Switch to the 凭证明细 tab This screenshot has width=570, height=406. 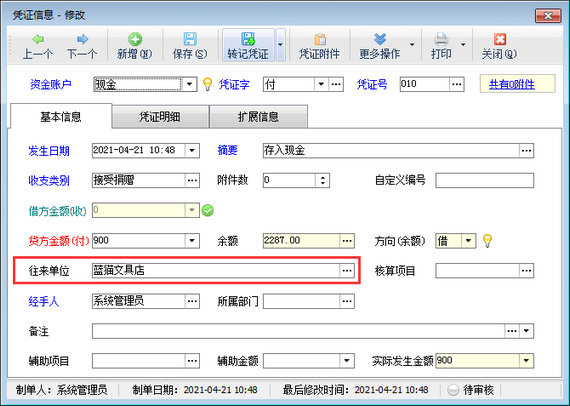(160, 117)
